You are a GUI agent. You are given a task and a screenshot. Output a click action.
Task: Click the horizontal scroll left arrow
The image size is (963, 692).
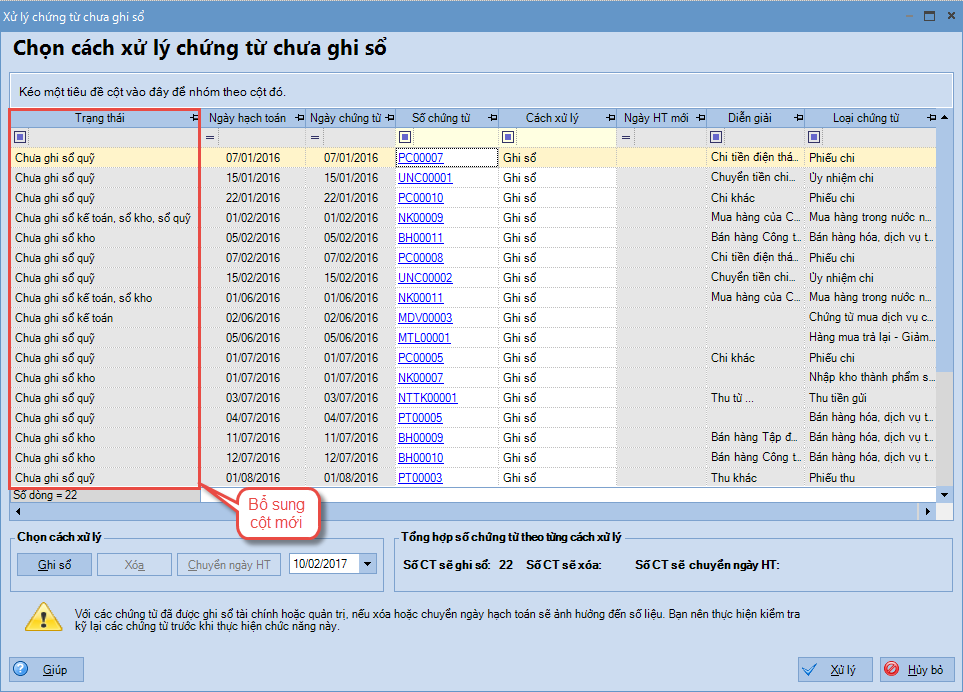point(18,511)
